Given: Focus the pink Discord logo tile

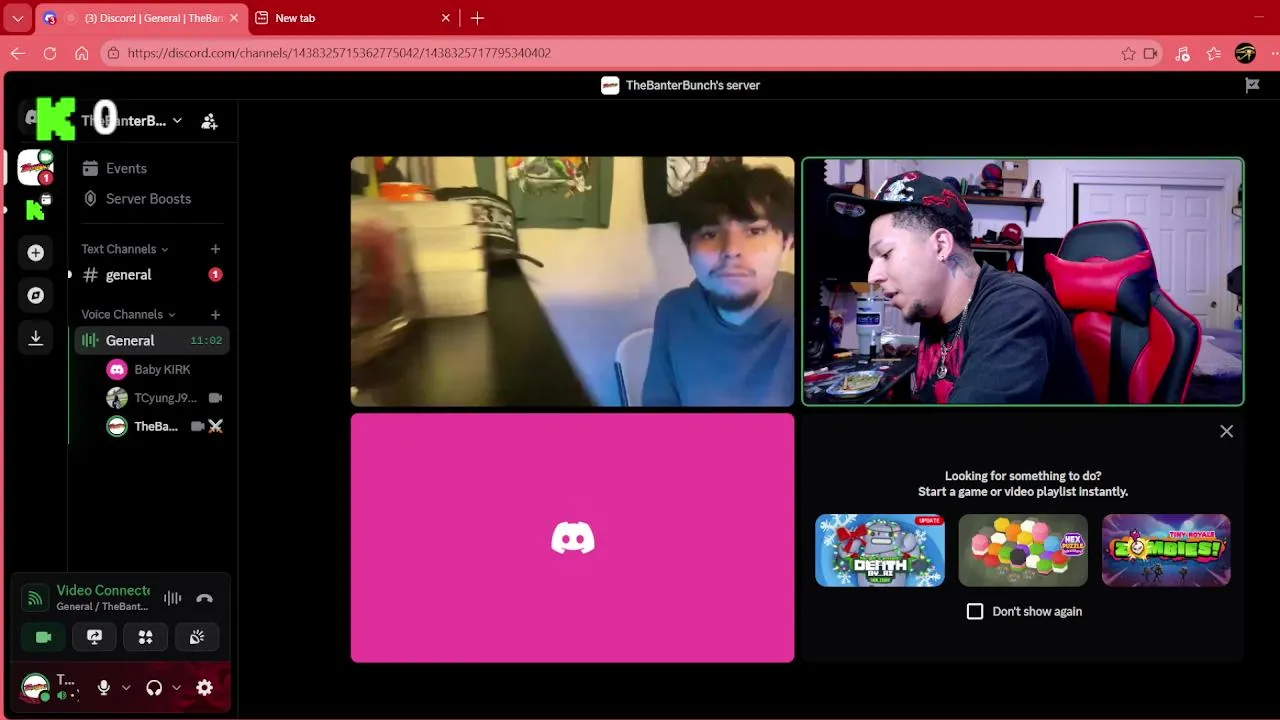Looking at the screenshot, I should (572, 538).
